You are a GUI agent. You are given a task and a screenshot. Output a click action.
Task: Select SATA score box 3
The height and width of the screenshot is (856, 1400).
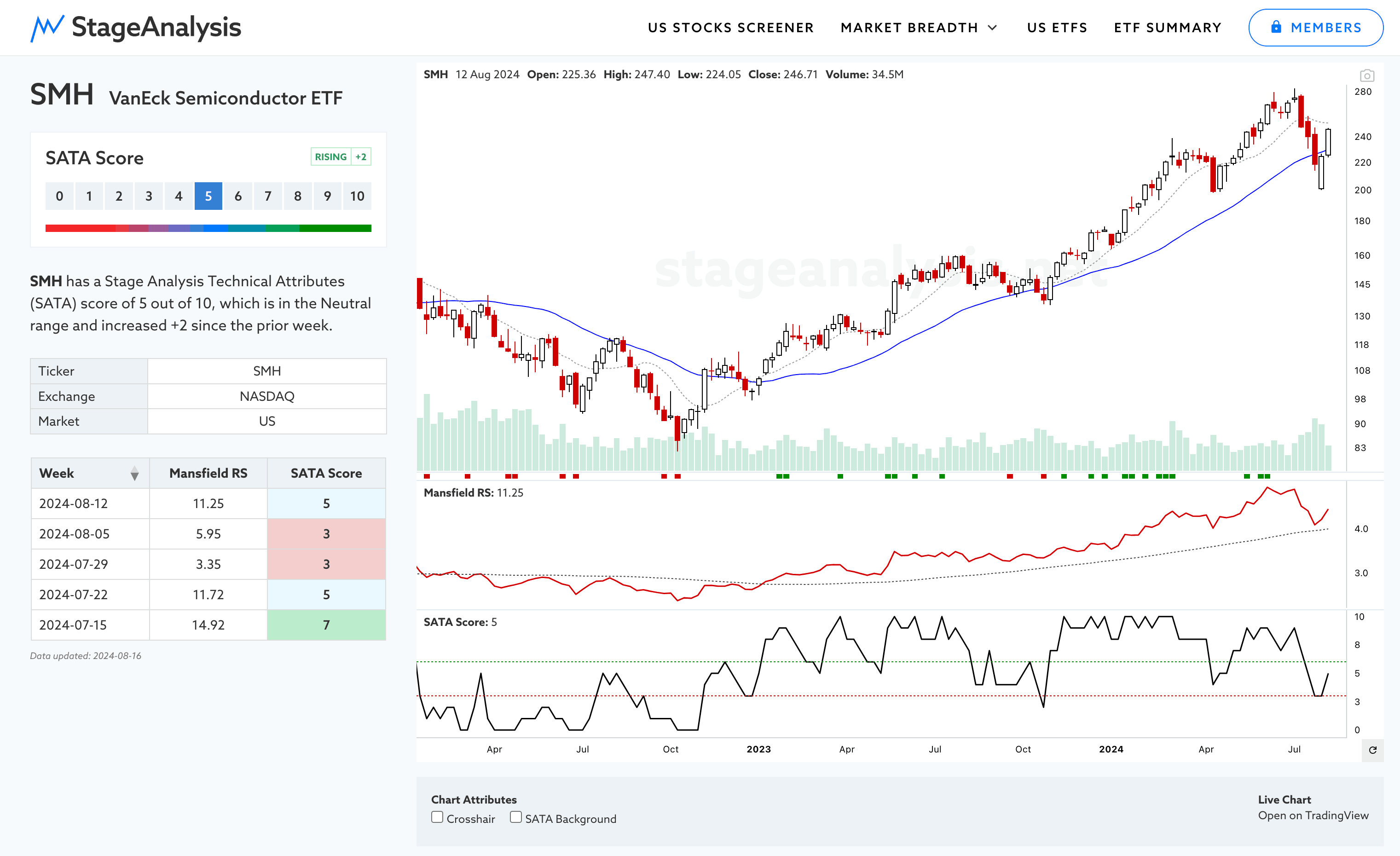pyautogui.click(x=149, y=196)
